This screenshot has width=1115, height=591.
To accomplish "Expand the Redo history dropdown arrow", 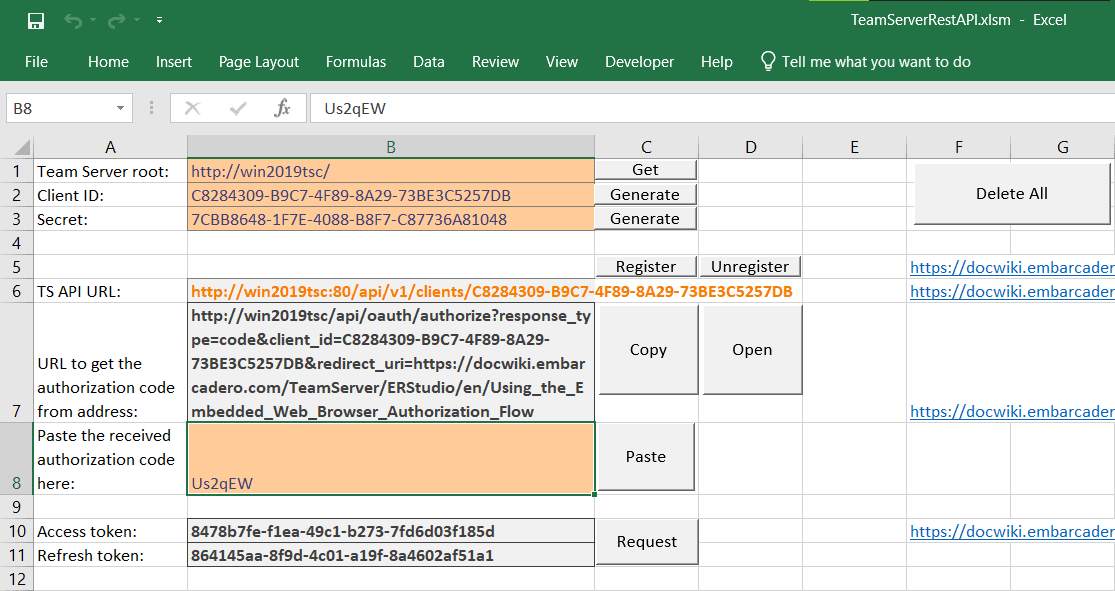I will (x=137, y=21).
